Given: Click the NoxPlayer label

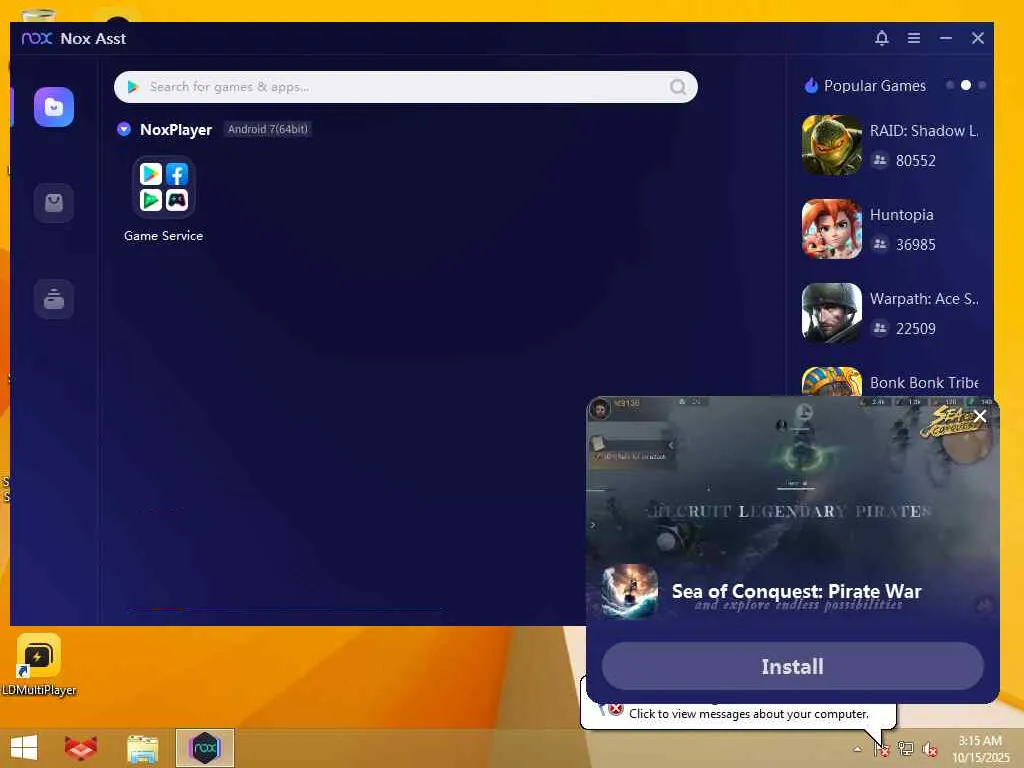Looking at the screenshot, I should point(176,129).
